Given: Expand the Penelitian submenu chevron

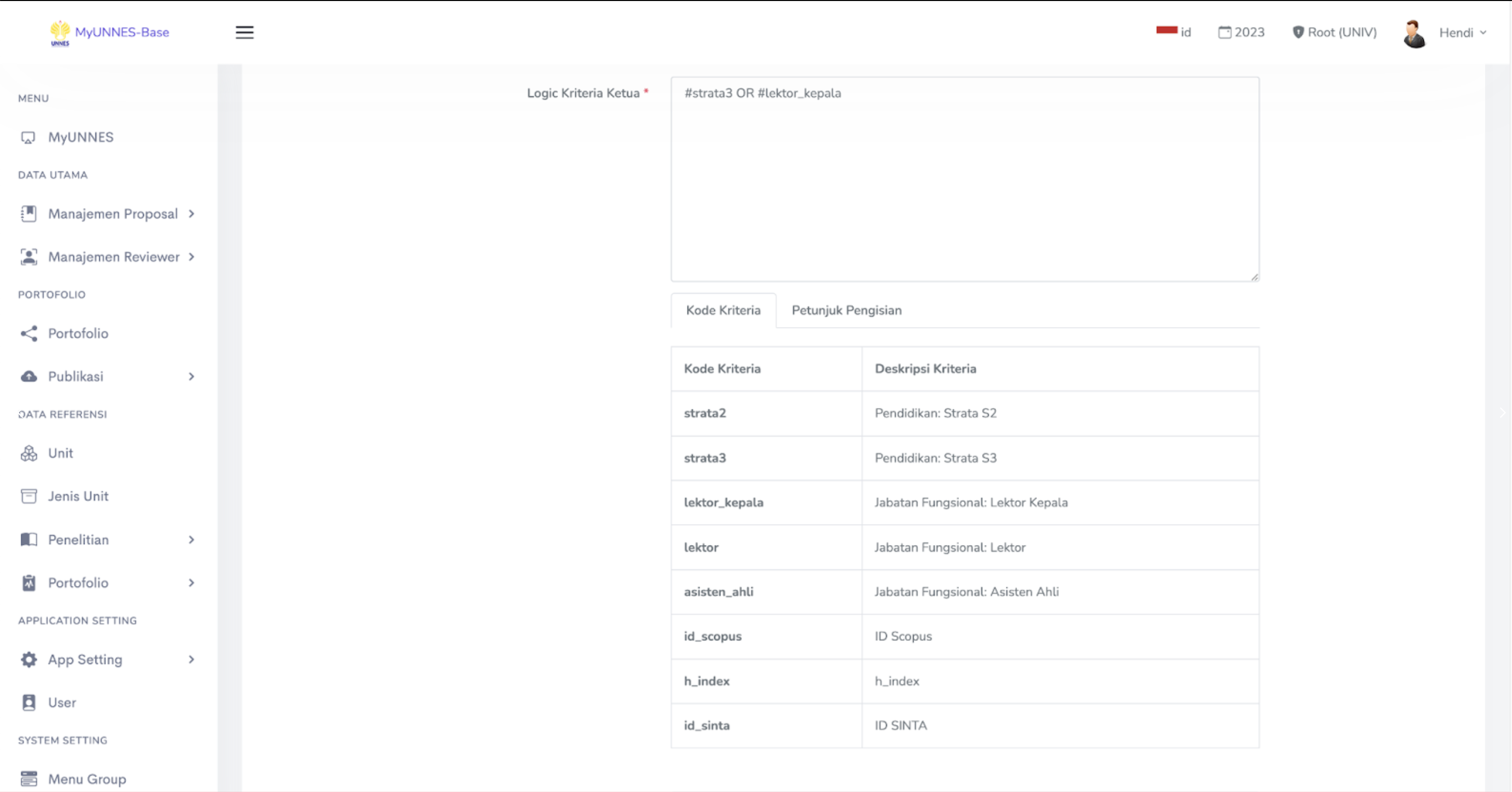Looking at the screenshot, I should (x=191, y=540).
